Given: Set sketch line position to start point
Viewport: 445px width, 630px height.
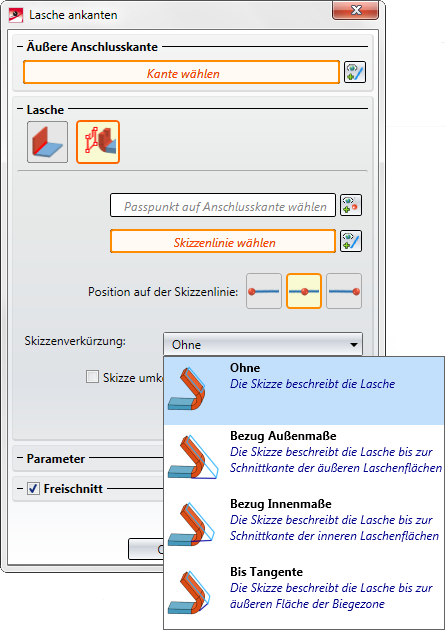Looking at the screenshot, I should click(x=264, y=291).
